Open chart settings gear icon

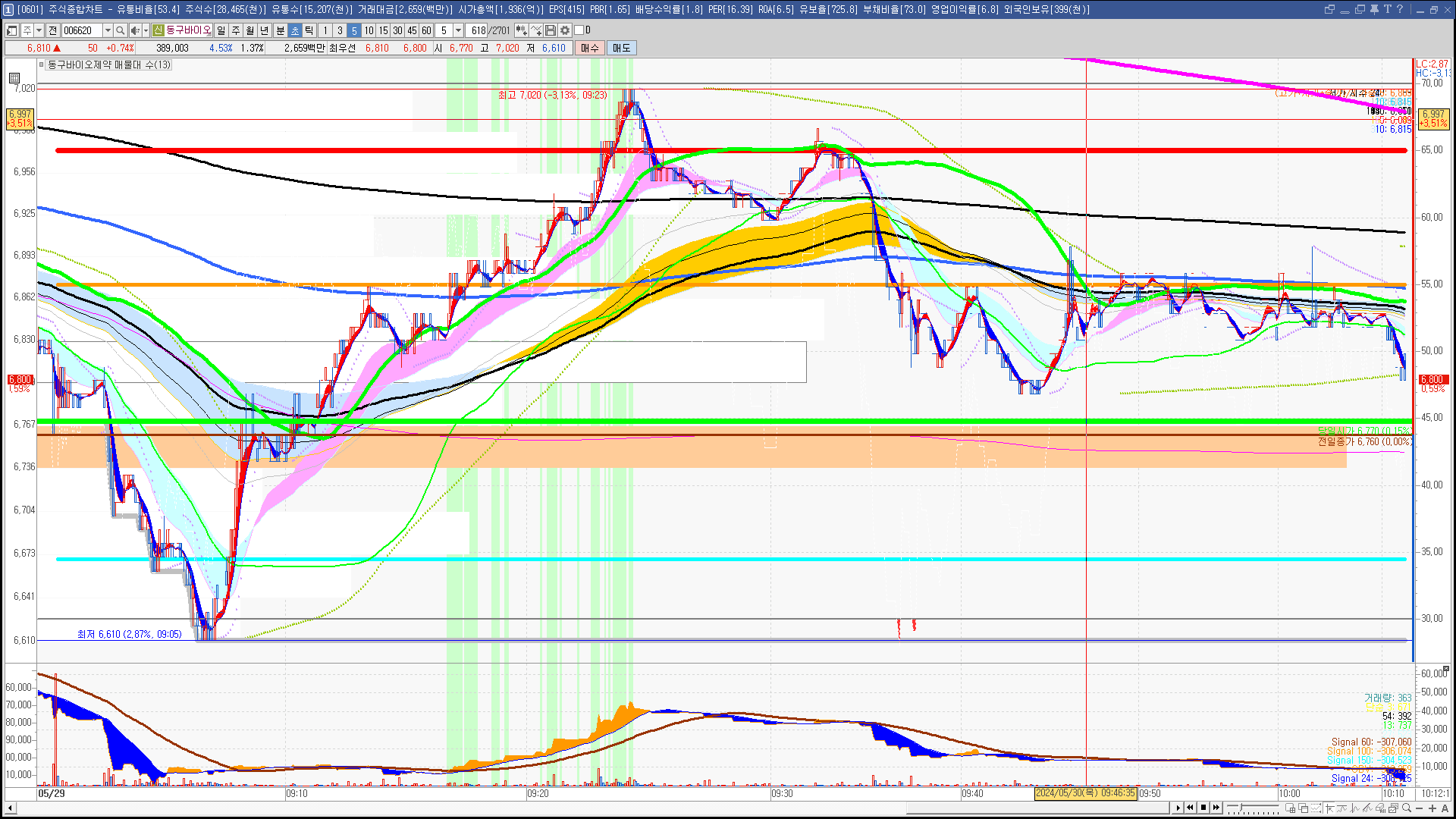(x=565, y=30)
